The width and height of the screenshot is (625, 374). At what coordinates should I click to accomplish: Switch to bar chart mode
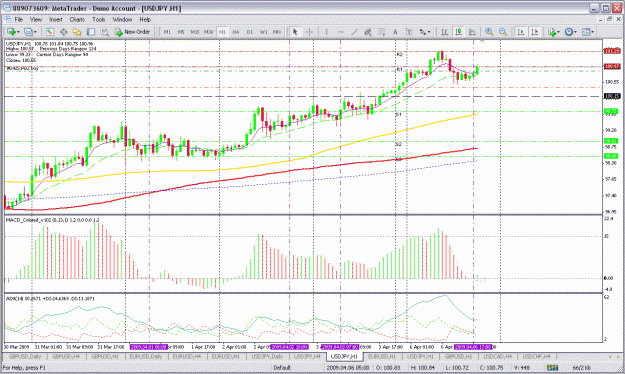pos(444,32)
